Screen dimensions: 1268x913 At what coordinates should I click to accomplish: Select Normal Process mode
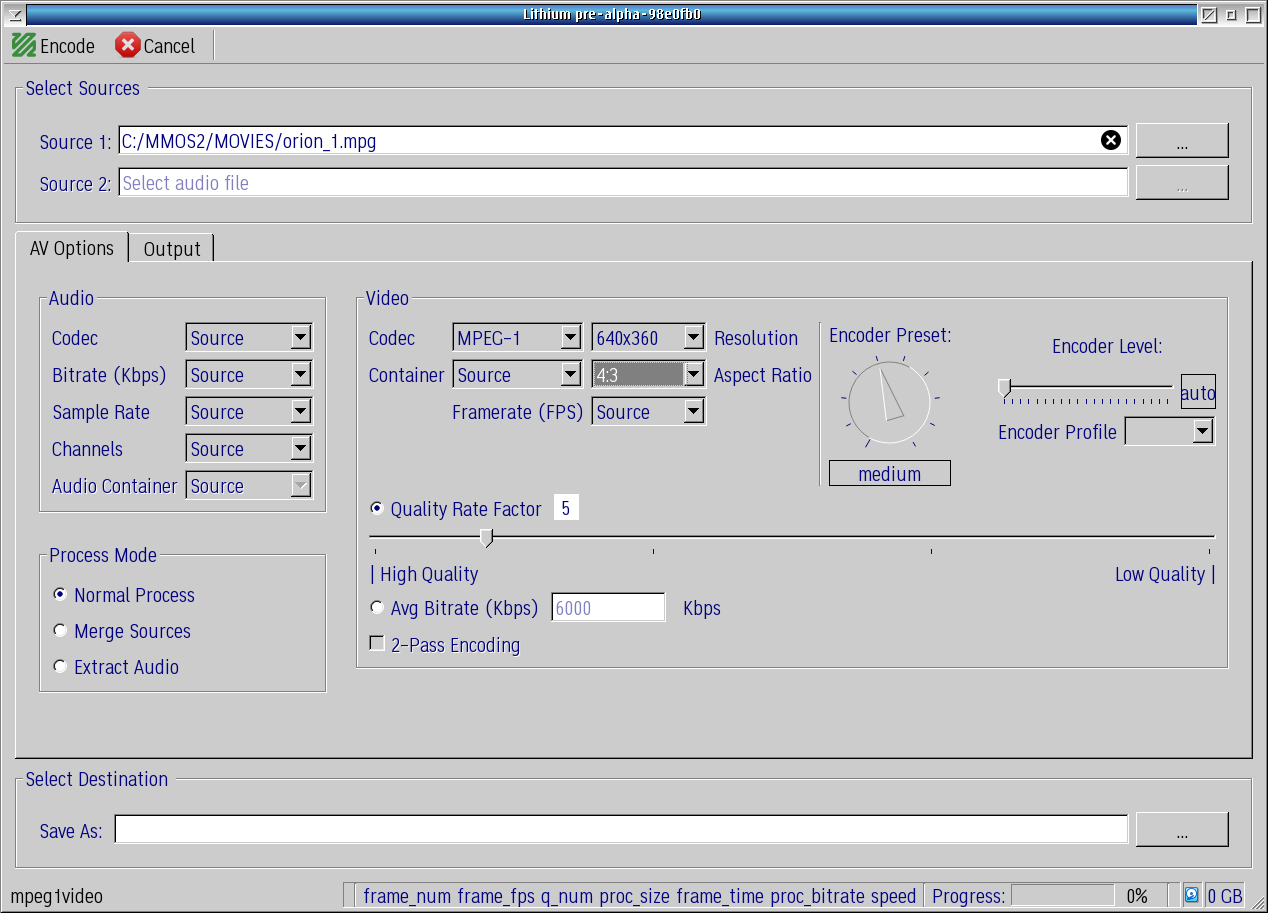(x=60, y=595)
